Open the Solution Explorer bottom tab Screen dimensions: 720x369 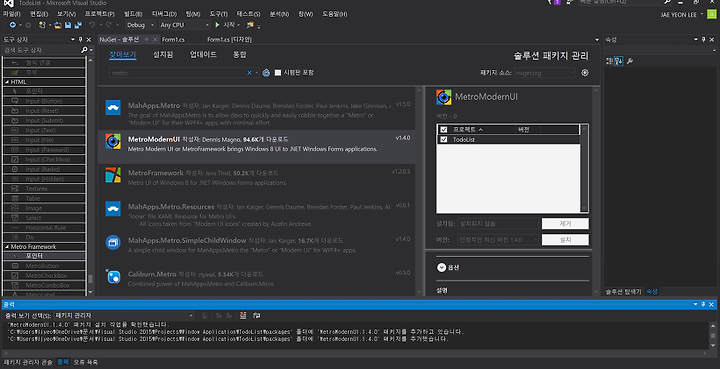pyautogui.click(x=623, y=291)
